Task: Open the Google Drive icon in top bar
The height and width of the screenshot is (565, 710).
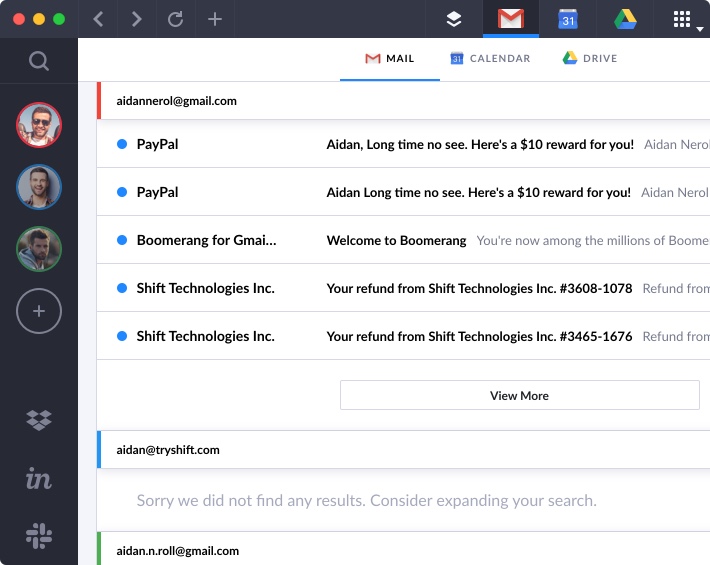Action: [x=625, y=19]
